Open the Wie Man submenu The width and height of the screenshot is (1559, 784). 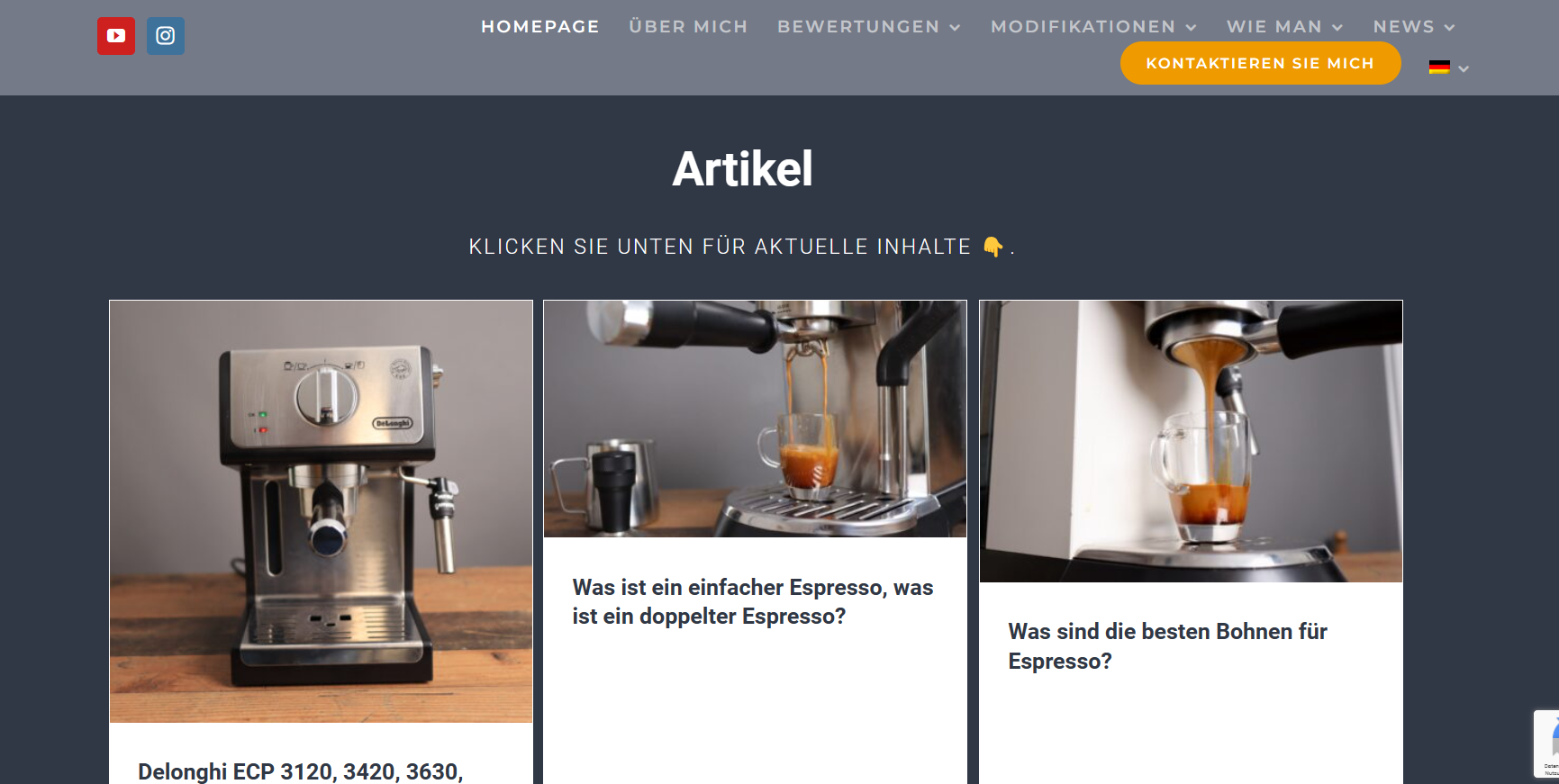[1284, 27]
